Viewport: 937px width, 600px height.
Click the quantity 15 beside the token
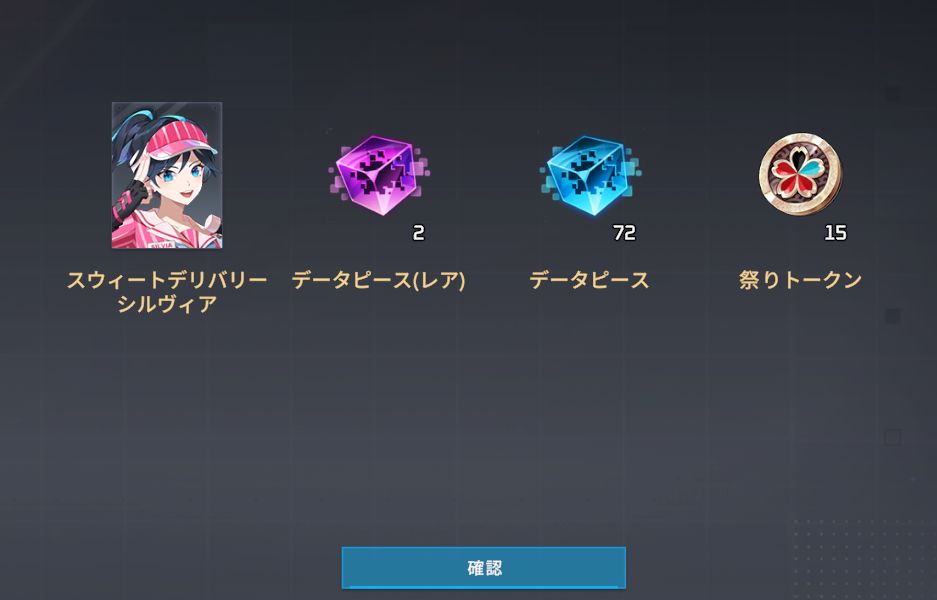(835, 232)
